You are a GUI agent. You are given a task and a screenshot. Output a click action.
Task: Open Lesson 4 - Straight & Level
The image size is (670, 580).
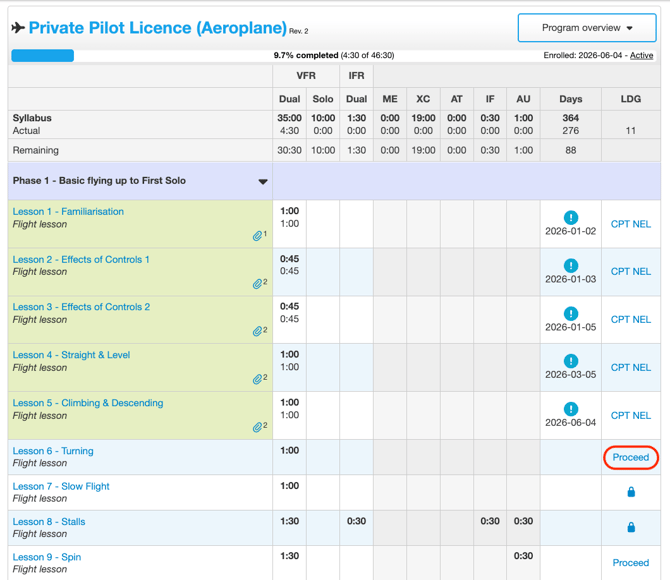point(71,355)
